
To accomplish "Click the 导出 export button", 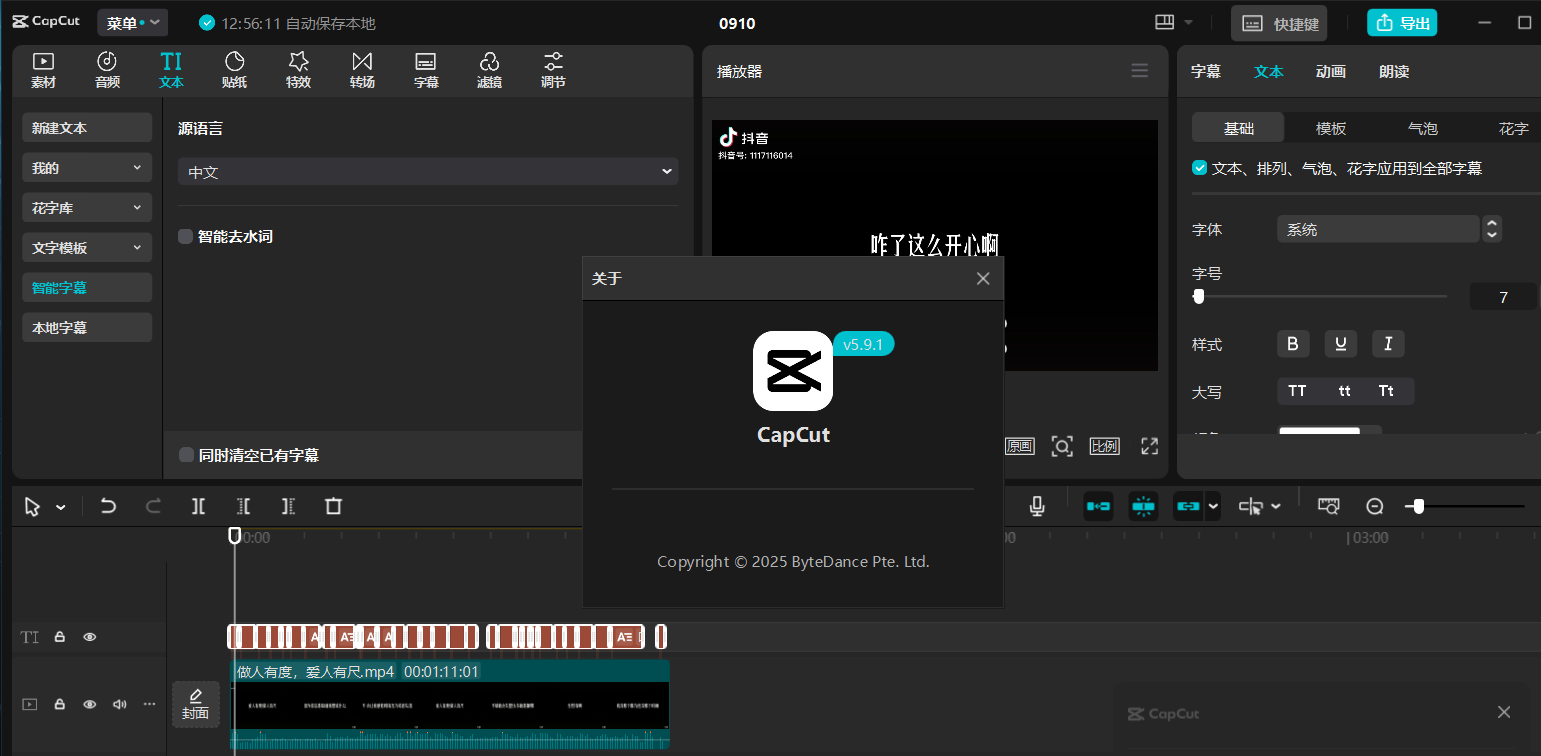I will 1401,23.
